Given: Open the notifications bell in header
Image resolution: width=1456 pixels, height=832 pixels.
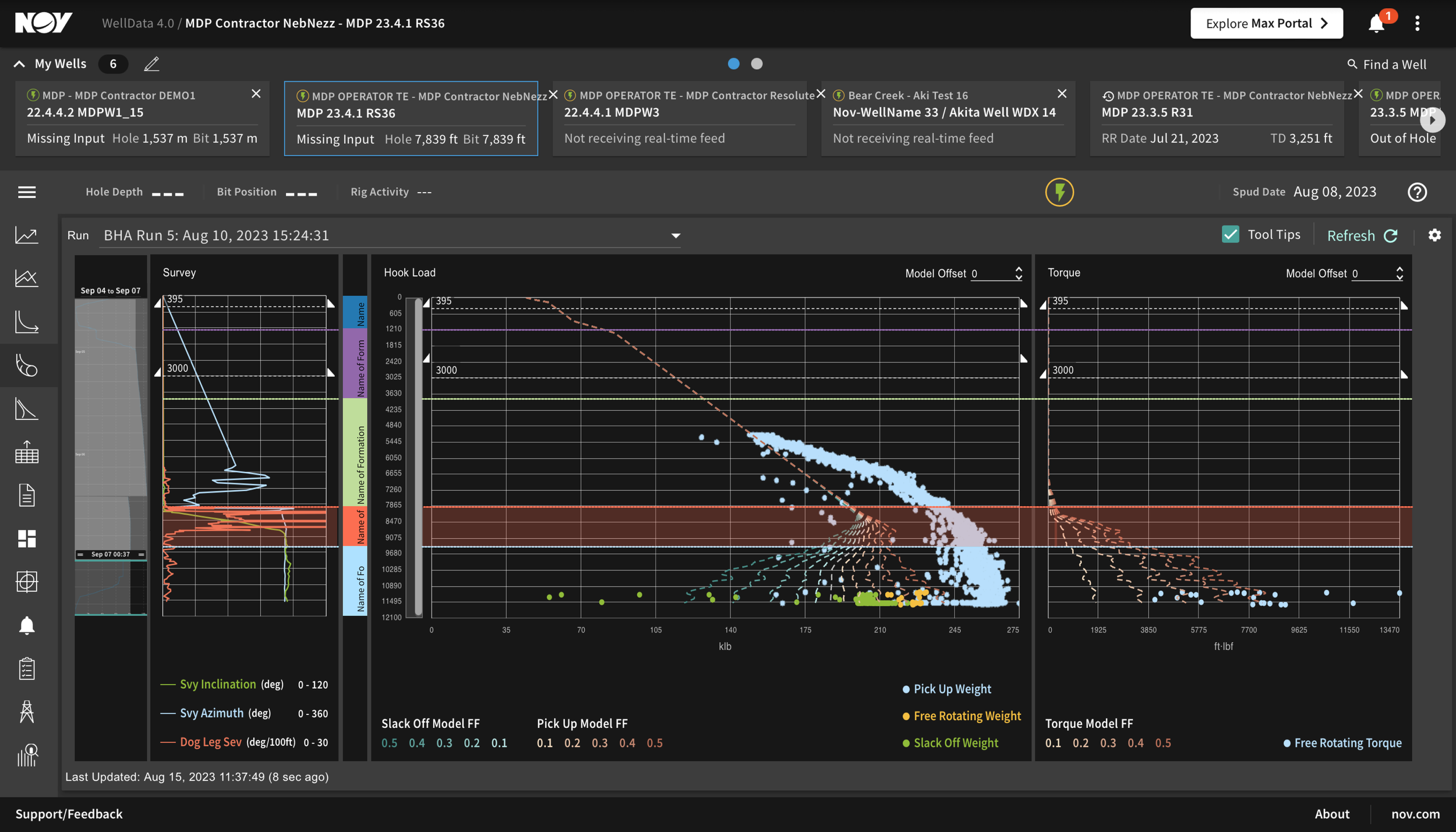Looking at the screenshot, I should pyautogui.click(x=1376, y=23).
